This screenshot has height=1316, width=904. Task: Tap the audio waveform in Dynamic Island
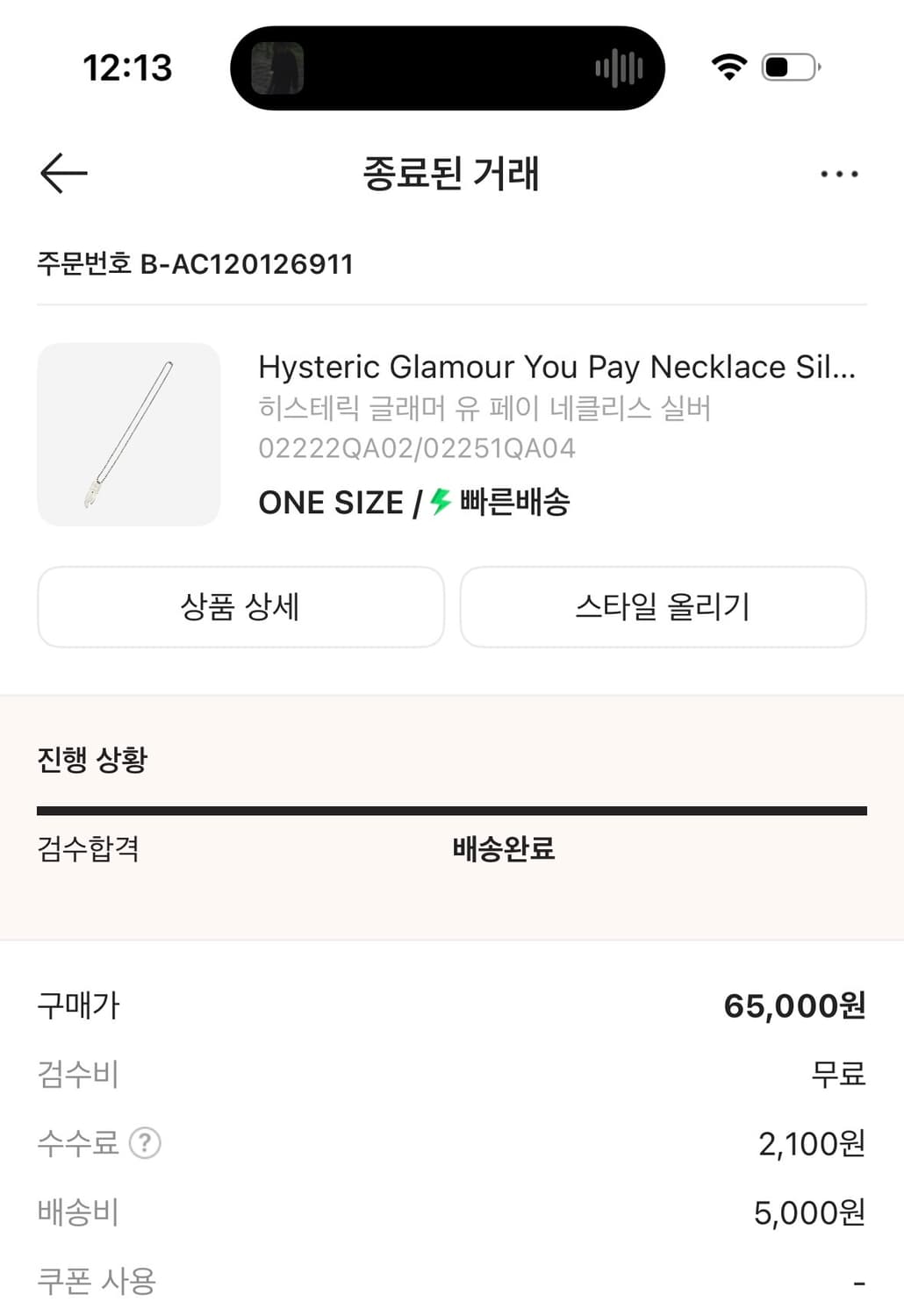click(x=619, y=68)
